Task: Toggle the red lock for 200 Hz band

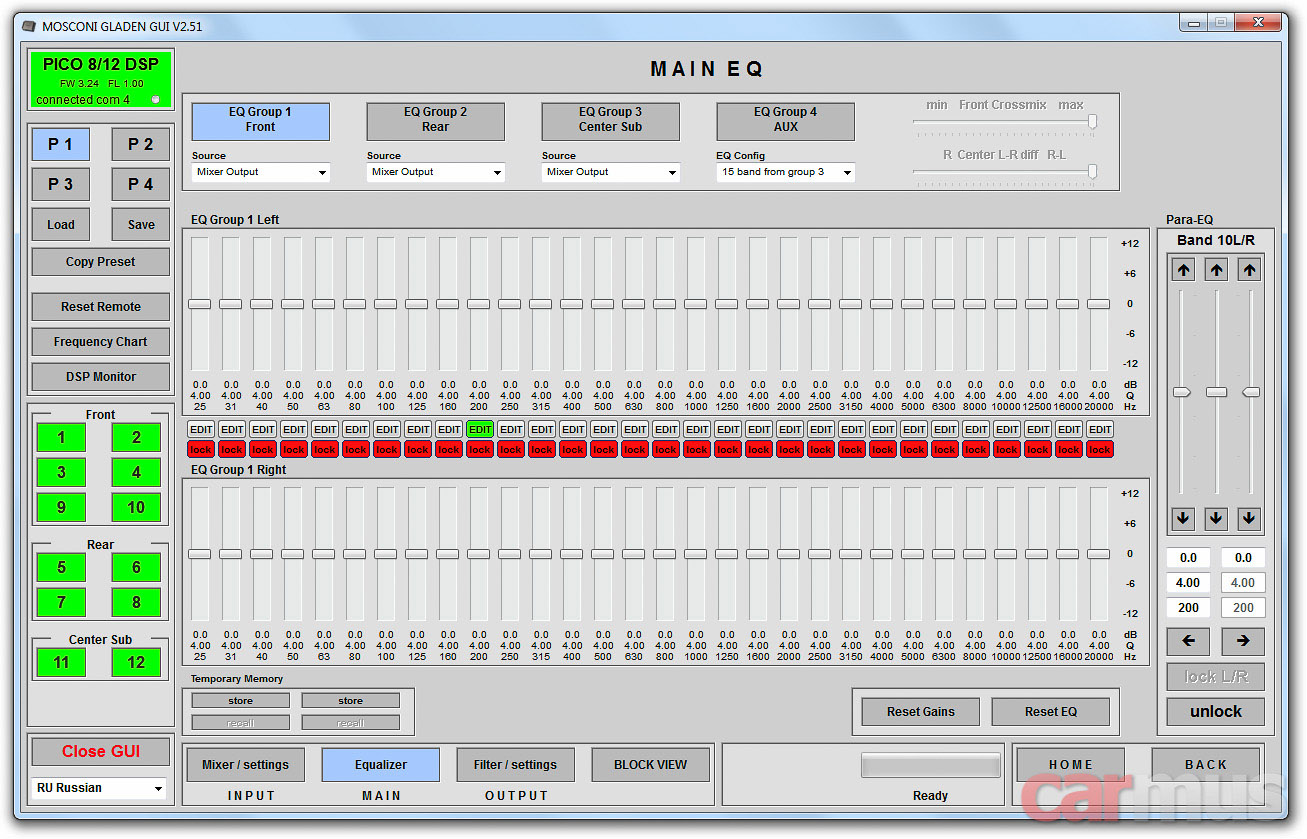Action: click(480, 449)
